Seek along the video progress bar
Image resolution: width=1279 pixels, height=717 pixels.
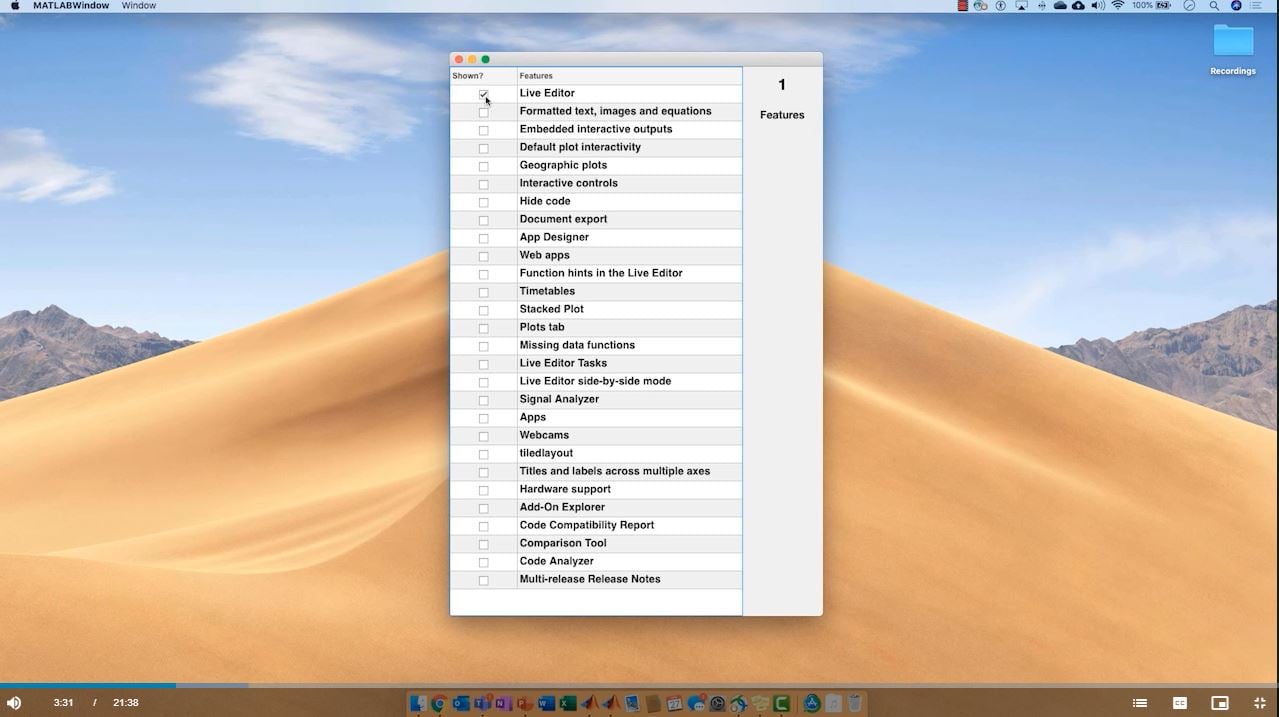639,686
